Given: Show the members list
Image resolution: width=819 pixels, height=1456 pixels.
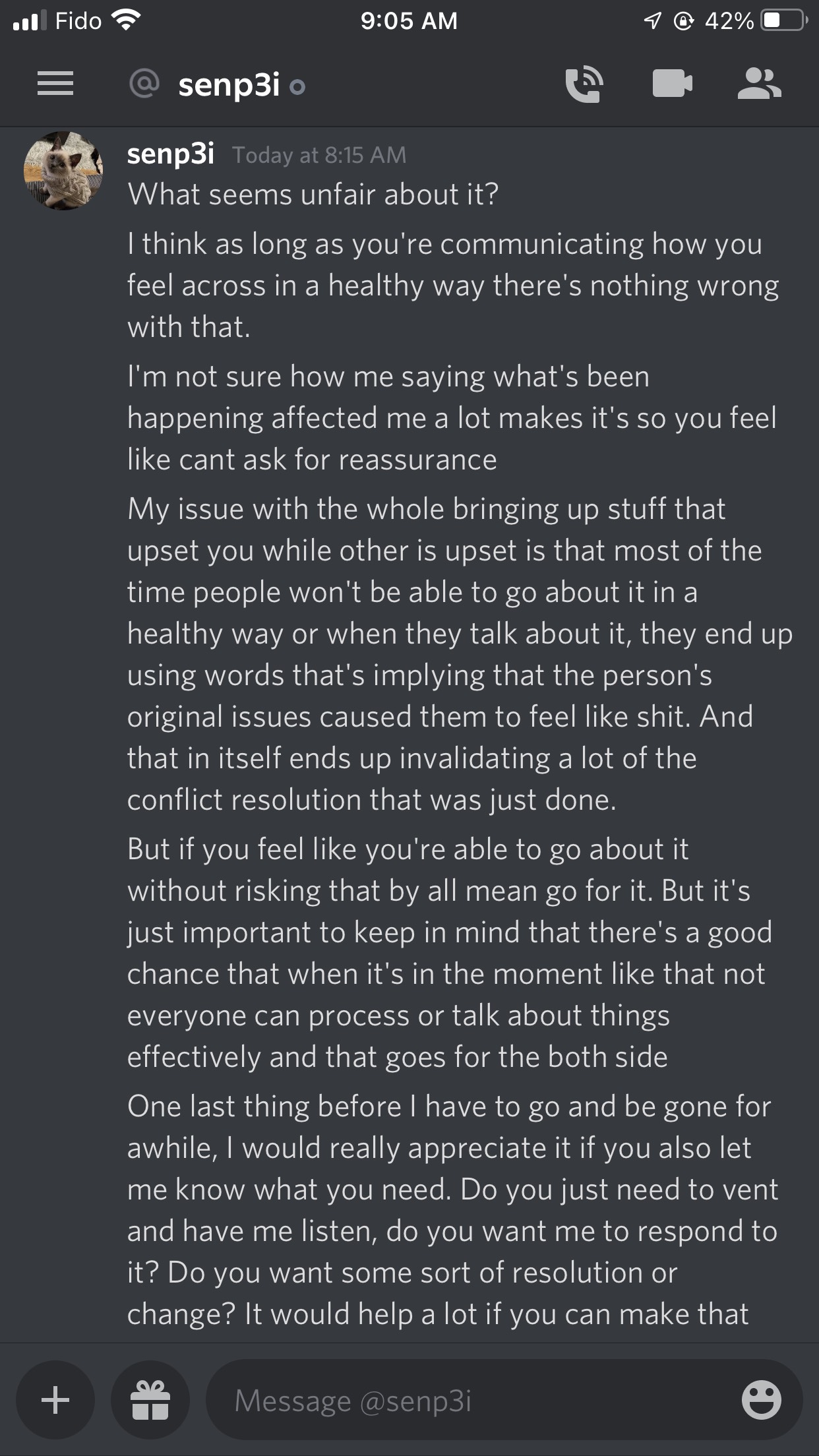Looking at the screenshot, I should click(759, 84).
